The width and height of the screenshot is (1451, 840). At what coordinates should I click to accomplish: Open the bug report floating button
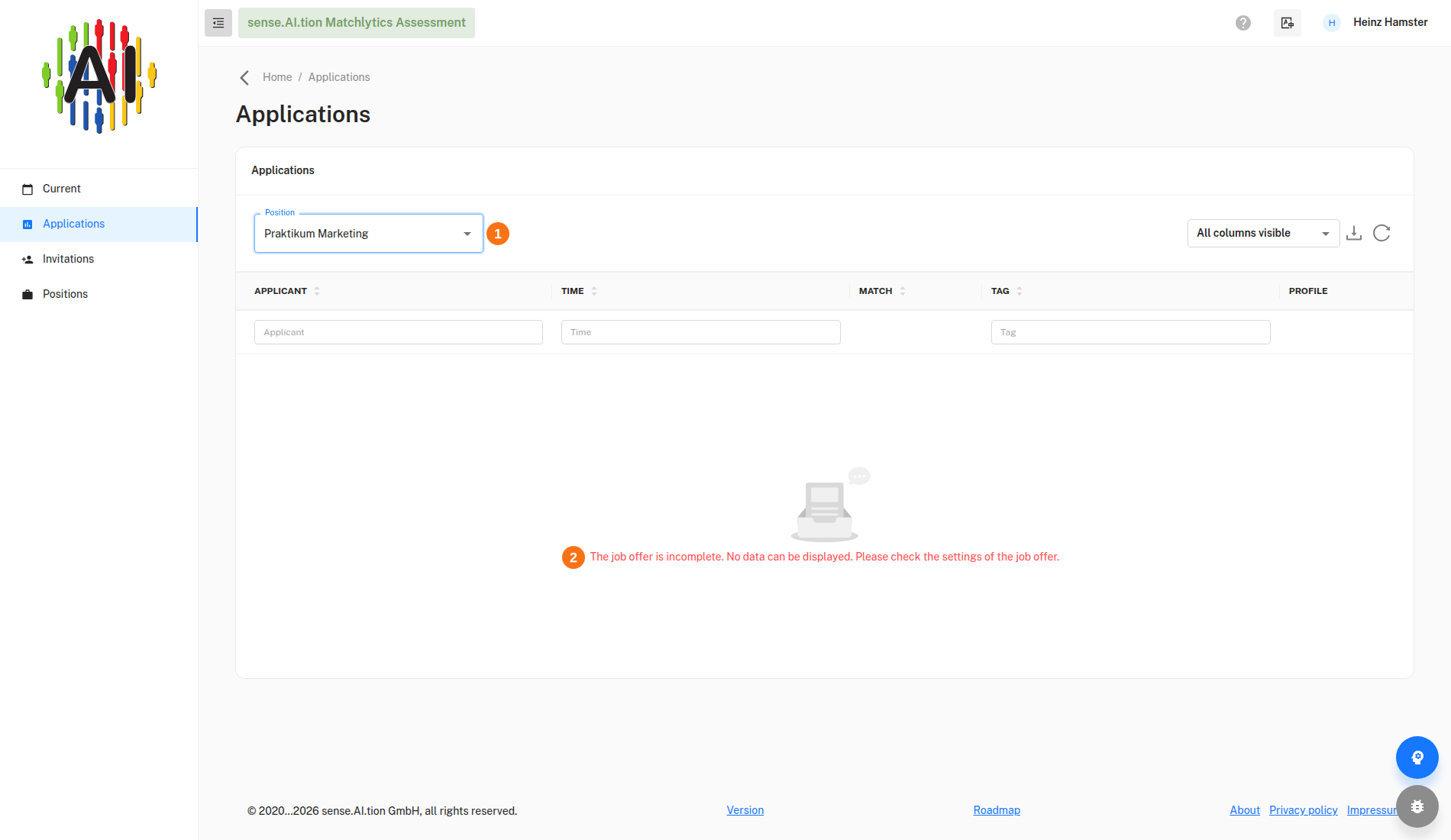1417,806
